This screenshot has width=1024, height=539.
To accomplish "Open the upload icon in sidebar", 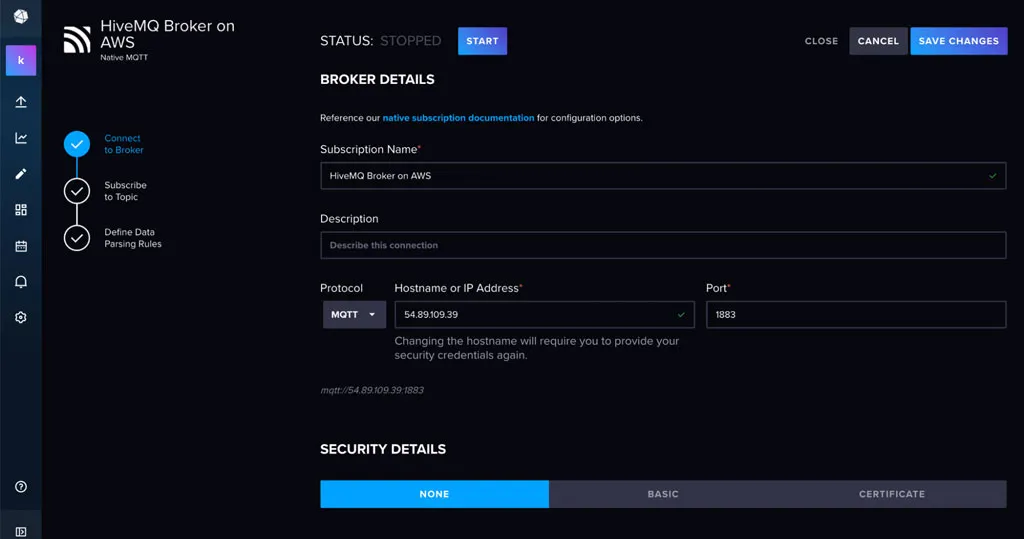I will [x=21, y=102].
